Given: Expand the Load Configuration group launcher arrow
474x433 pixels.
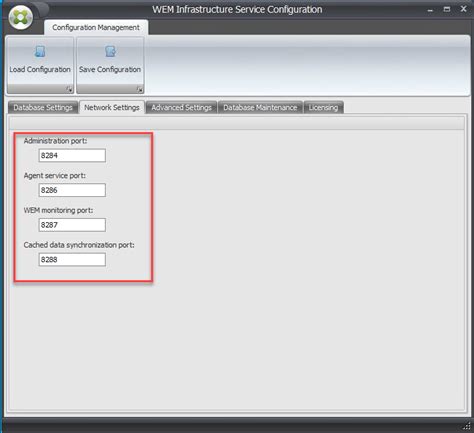Looking at the screenshot, I should pos(69,89).
